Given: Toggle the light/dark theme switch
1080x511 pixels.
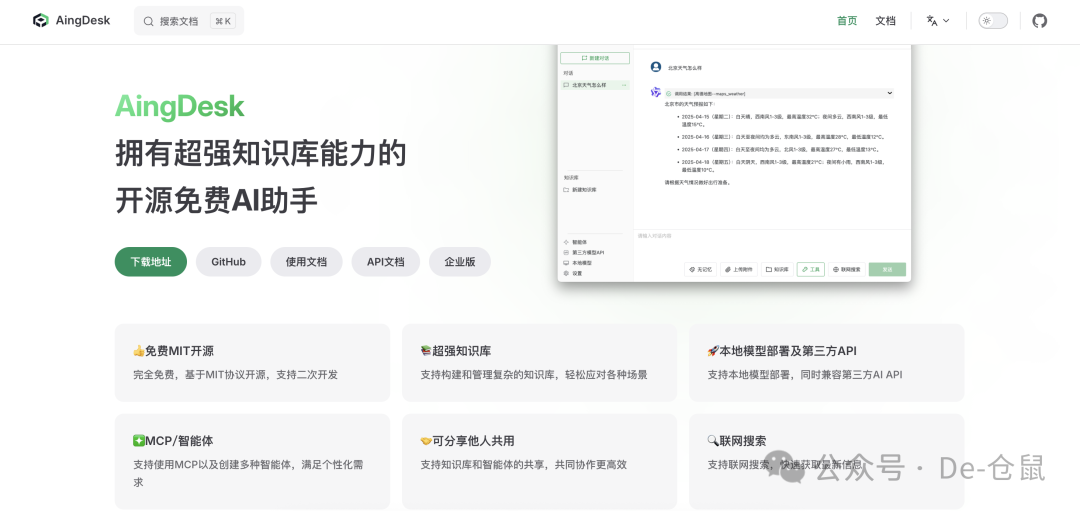Looking at the screenshot, I should coord(993,21).
